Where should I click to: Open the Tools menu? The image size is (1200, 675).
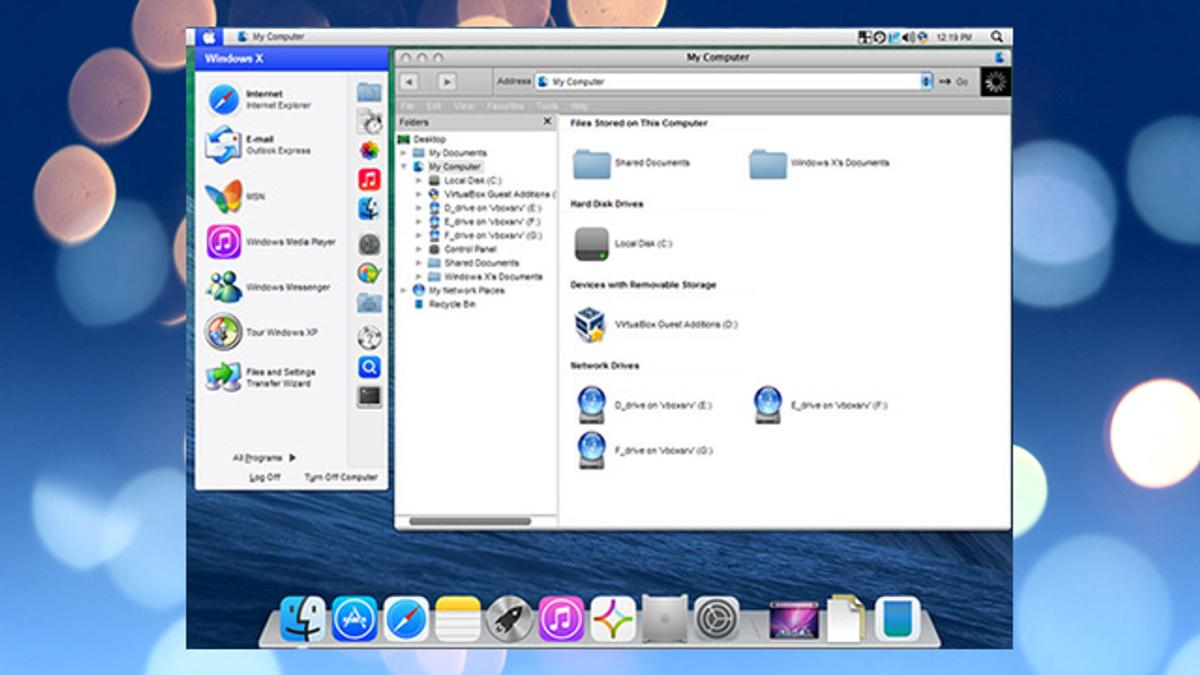pos(547,106)
